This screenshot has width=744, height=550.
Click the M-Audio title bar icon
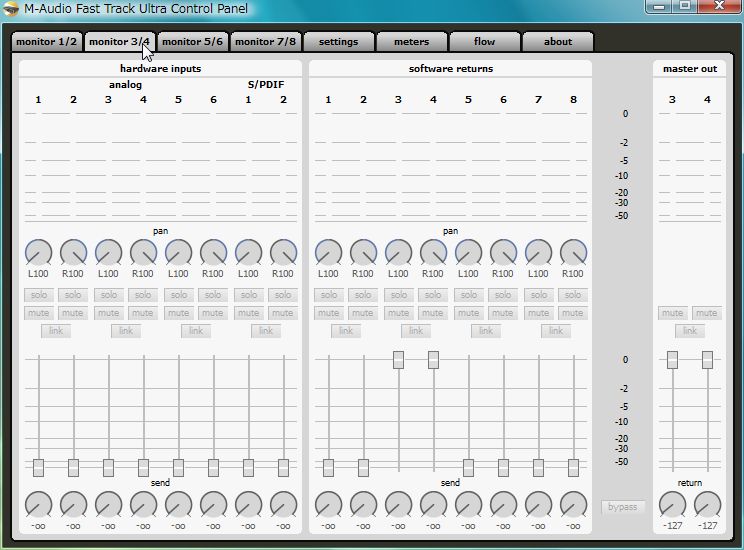point(10,9)
